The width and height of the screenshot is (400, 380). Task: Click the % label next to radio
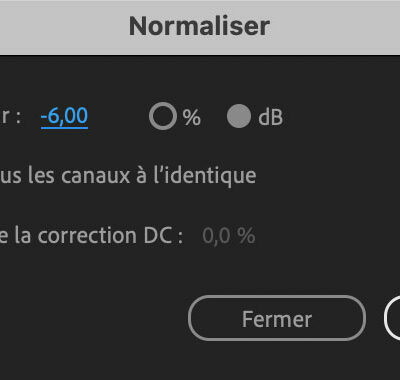[192, 117]
